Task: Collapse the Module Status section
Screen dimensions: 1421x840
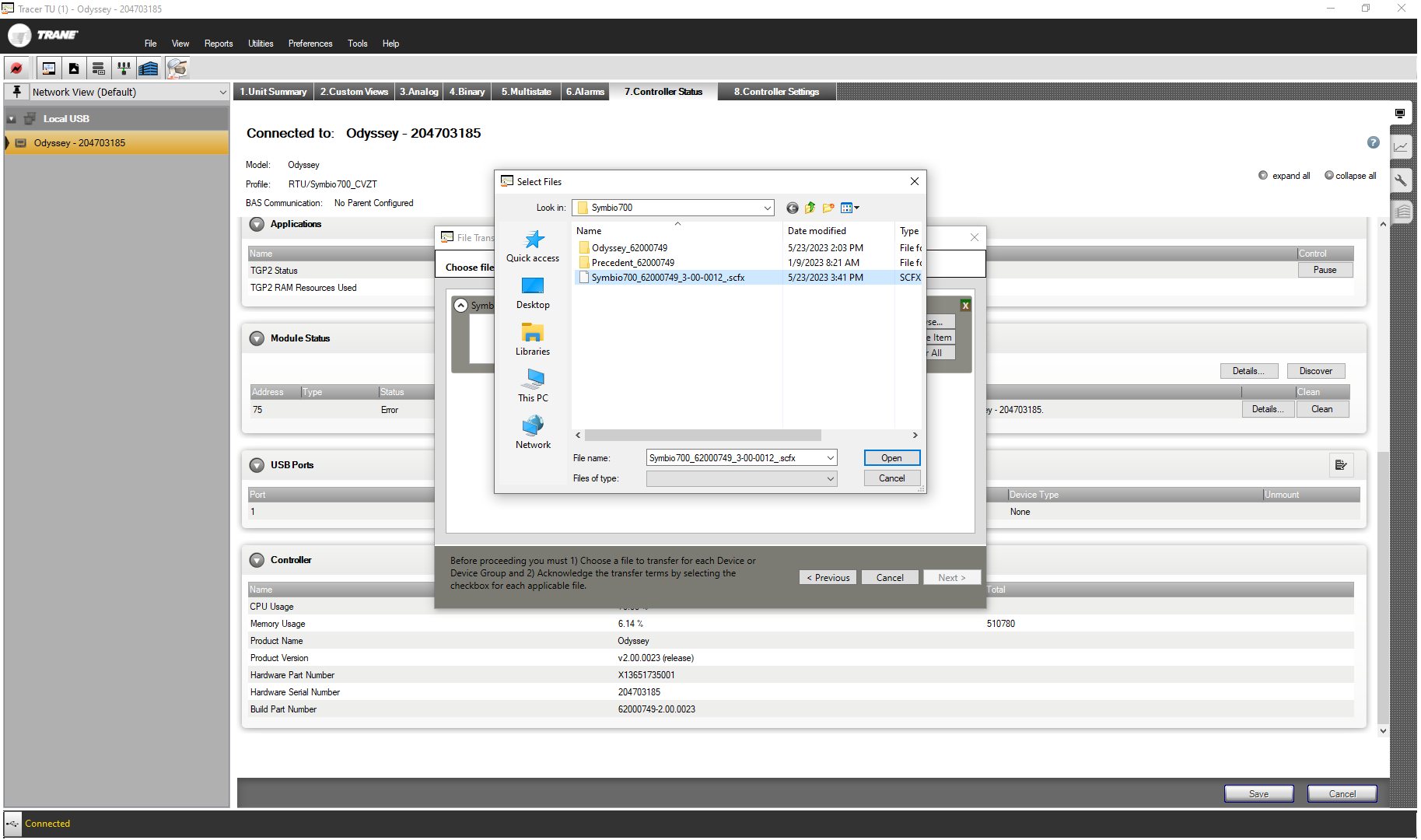Action: tap(257, 338)
